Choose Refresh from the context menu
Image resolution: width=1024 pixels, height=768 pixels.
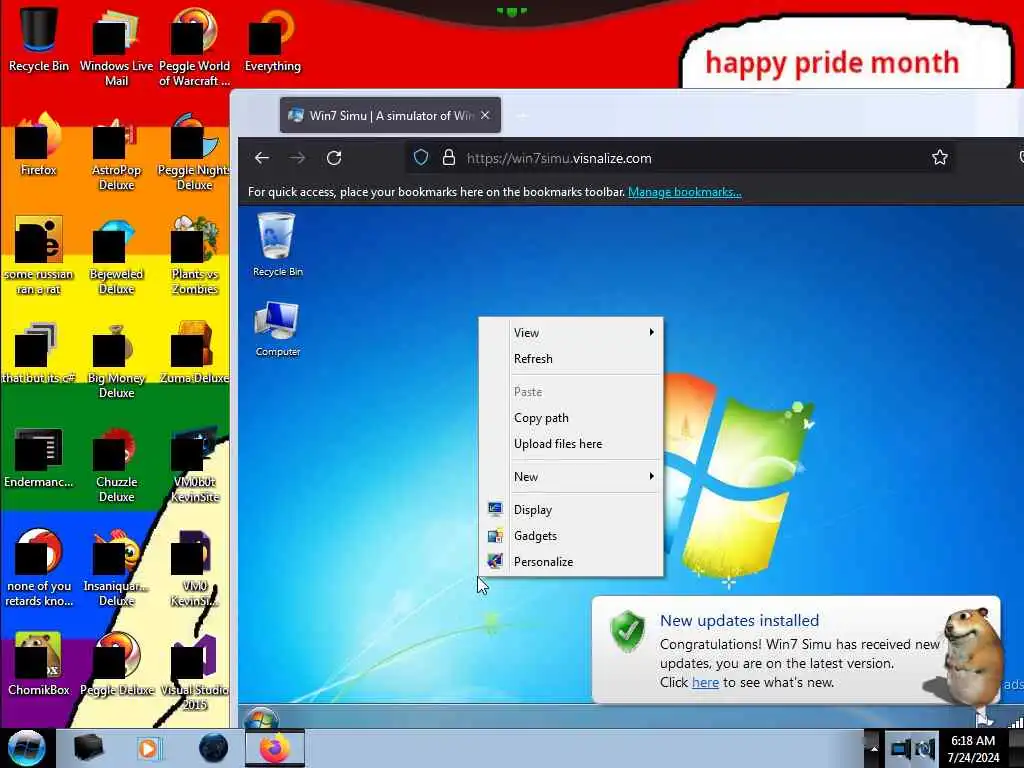[571, 359]
